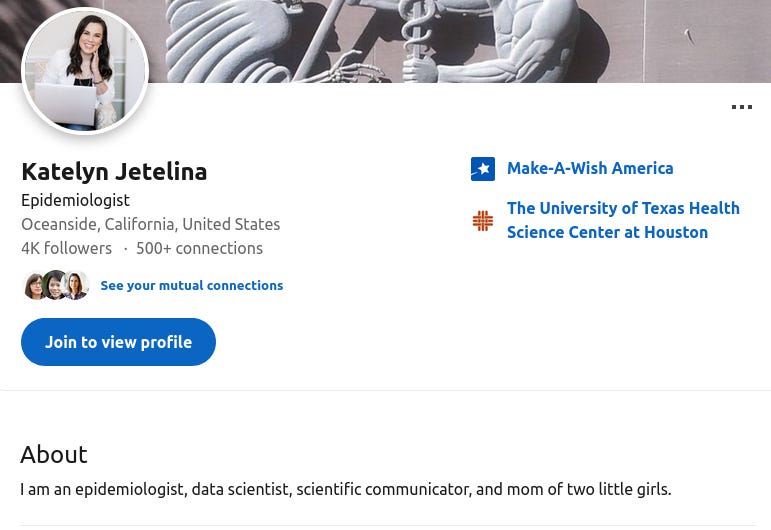Click the Make-A-Wish America star logo
Image resolution: width=771 pixels, height=530 pixels.
[483, 169]
